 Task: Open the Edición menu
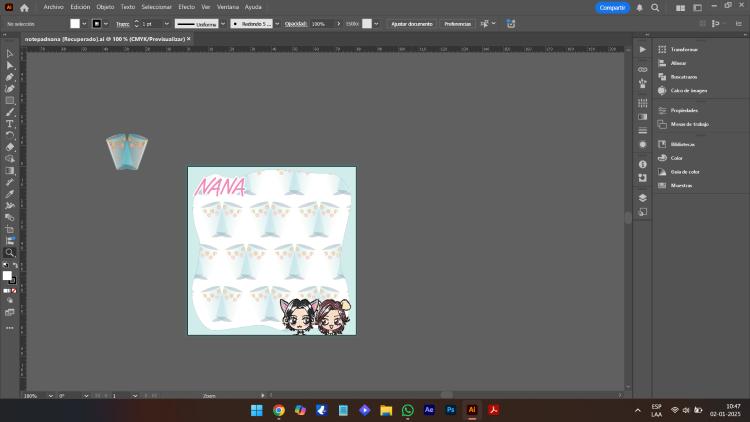tap(80, 7)
